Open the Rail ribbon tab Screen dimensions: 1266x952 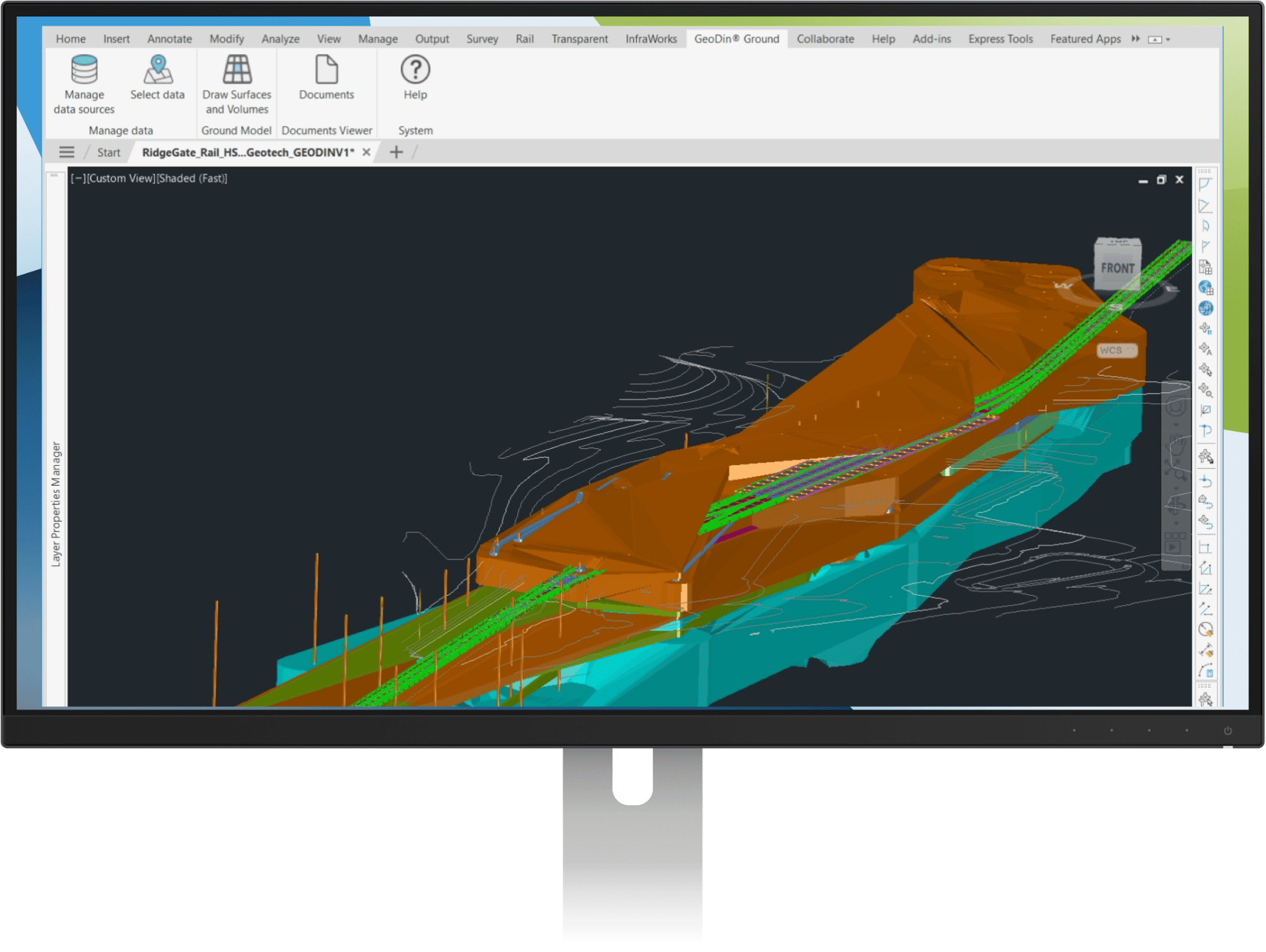524,39
